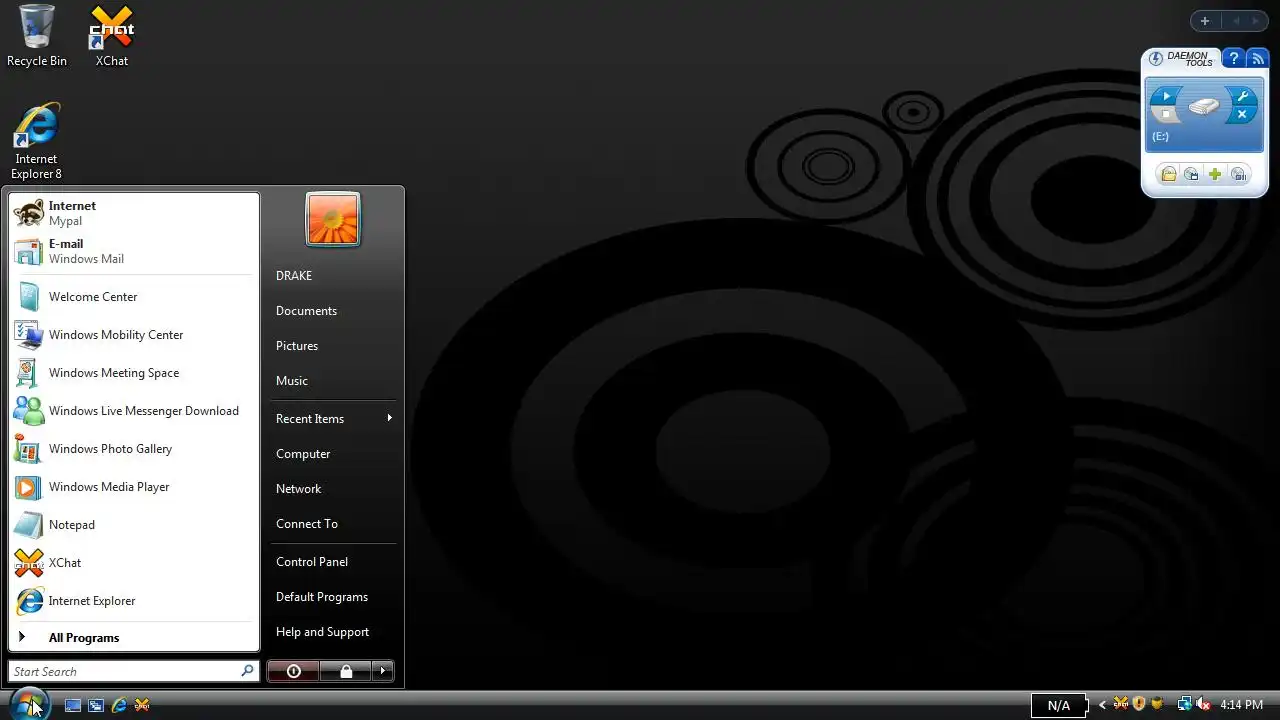The width and height of the screenshot is (1280, 720).
Task: Open the DAEMON Tools help tab
Action: (x=1234, y=59)
